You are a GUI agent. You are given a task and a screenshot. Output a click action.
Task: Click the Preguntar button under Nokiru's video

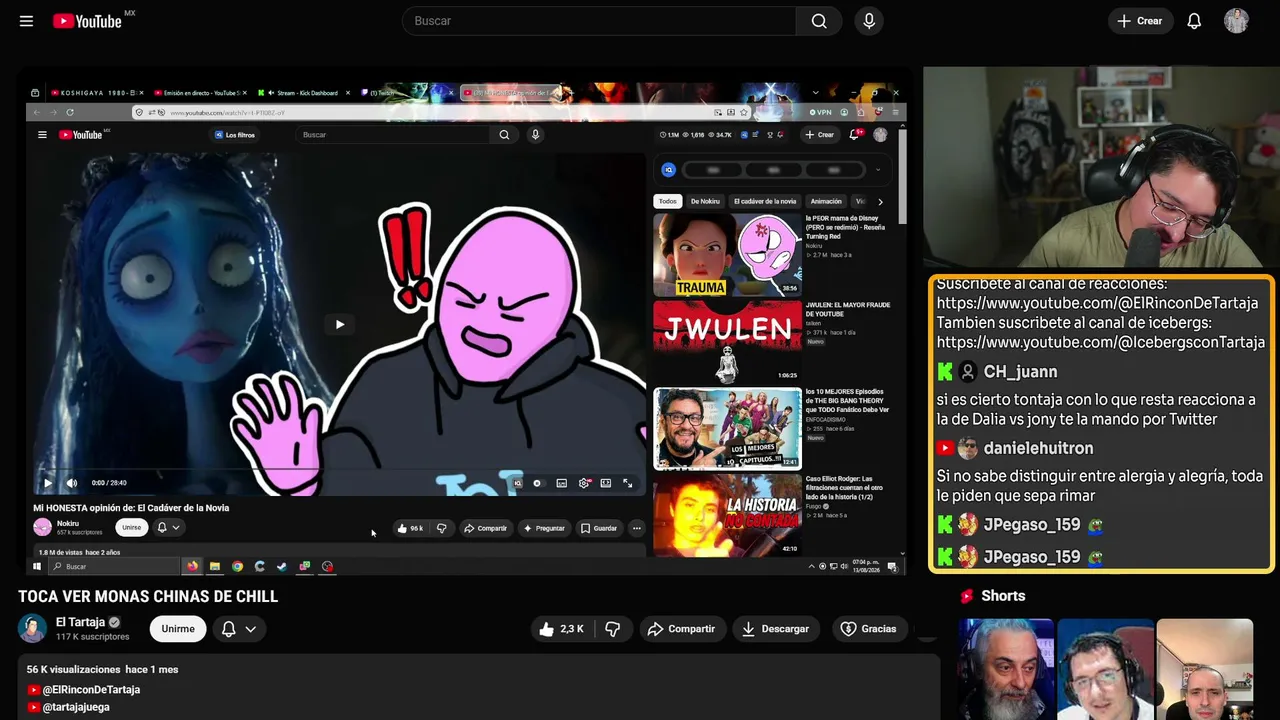544,528
